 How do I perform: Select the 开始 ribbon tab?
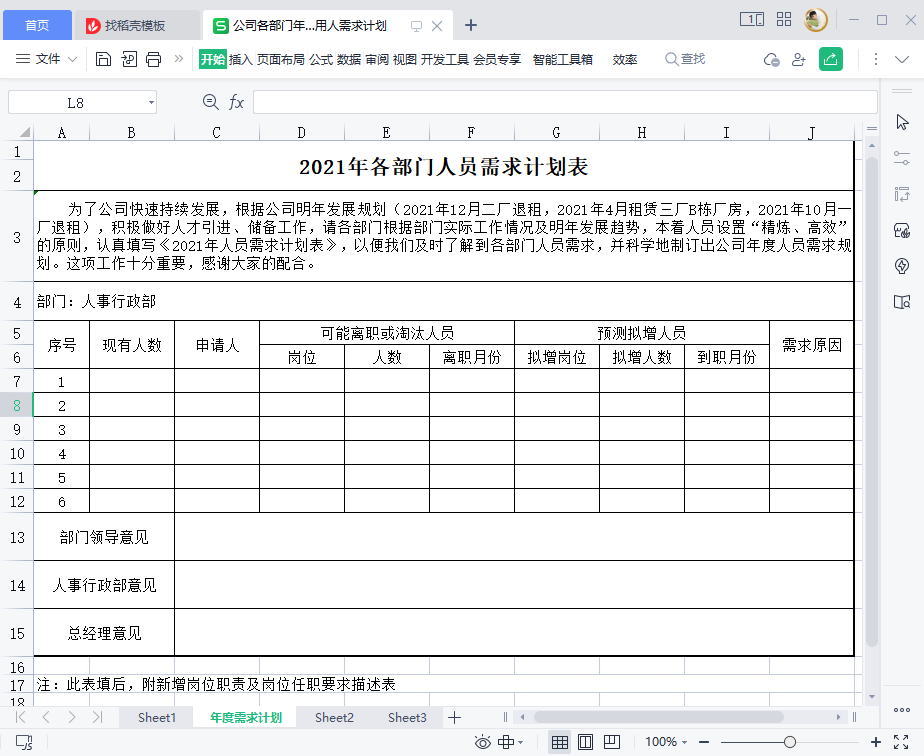click(213, 59)
